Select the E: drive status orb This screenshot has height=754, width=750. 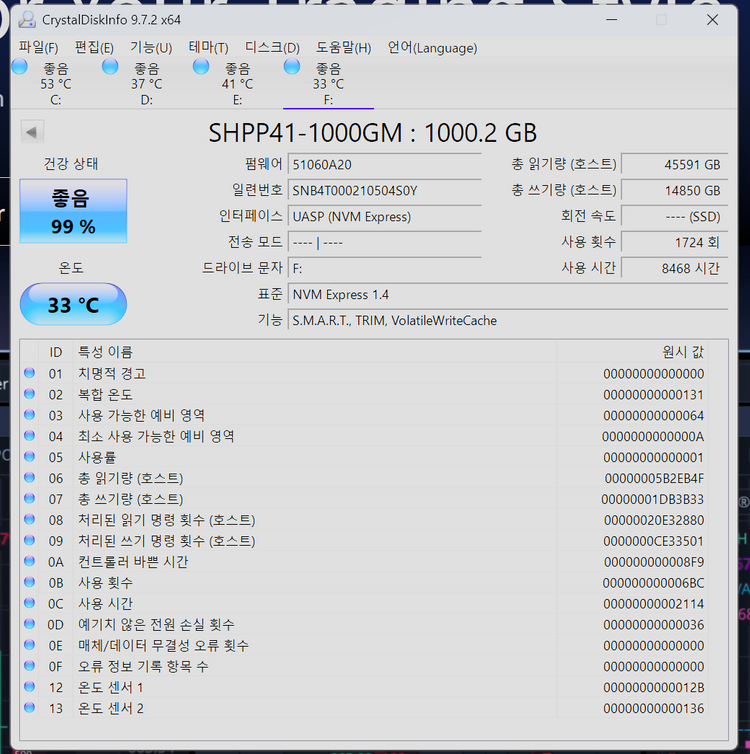[x=201, y=66]
